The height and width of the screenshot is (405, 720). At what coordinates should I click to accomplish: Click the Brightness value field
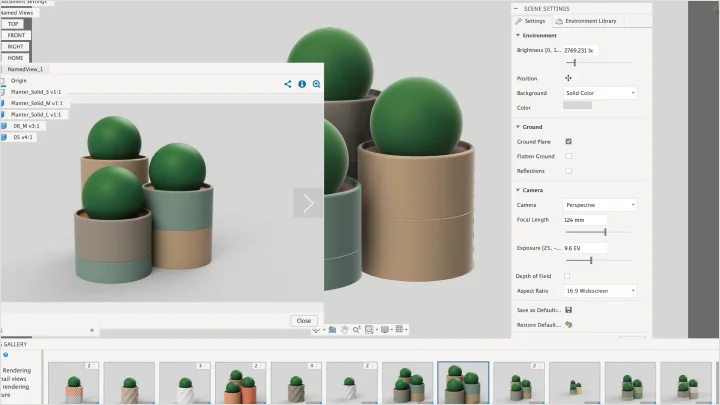(580, 51)
